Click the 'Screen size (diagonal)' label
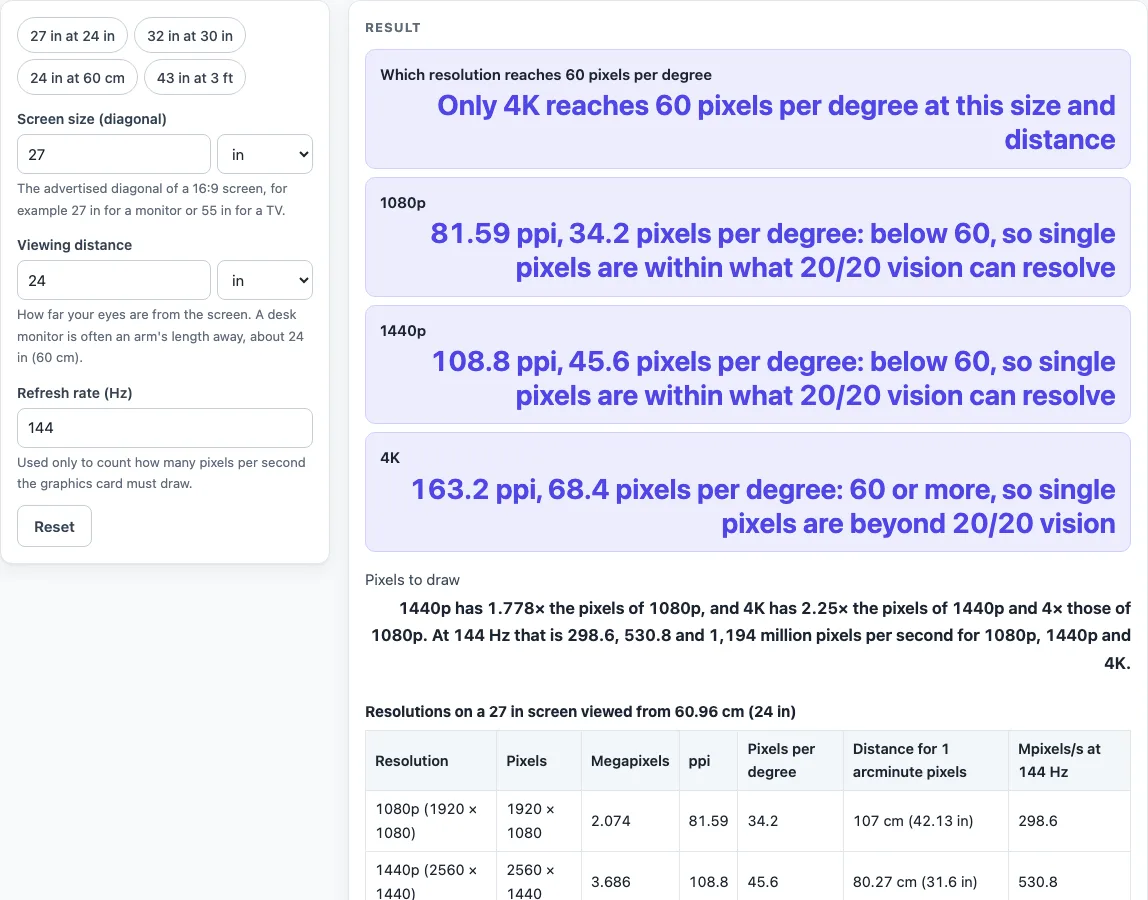 tap(92, 119)
